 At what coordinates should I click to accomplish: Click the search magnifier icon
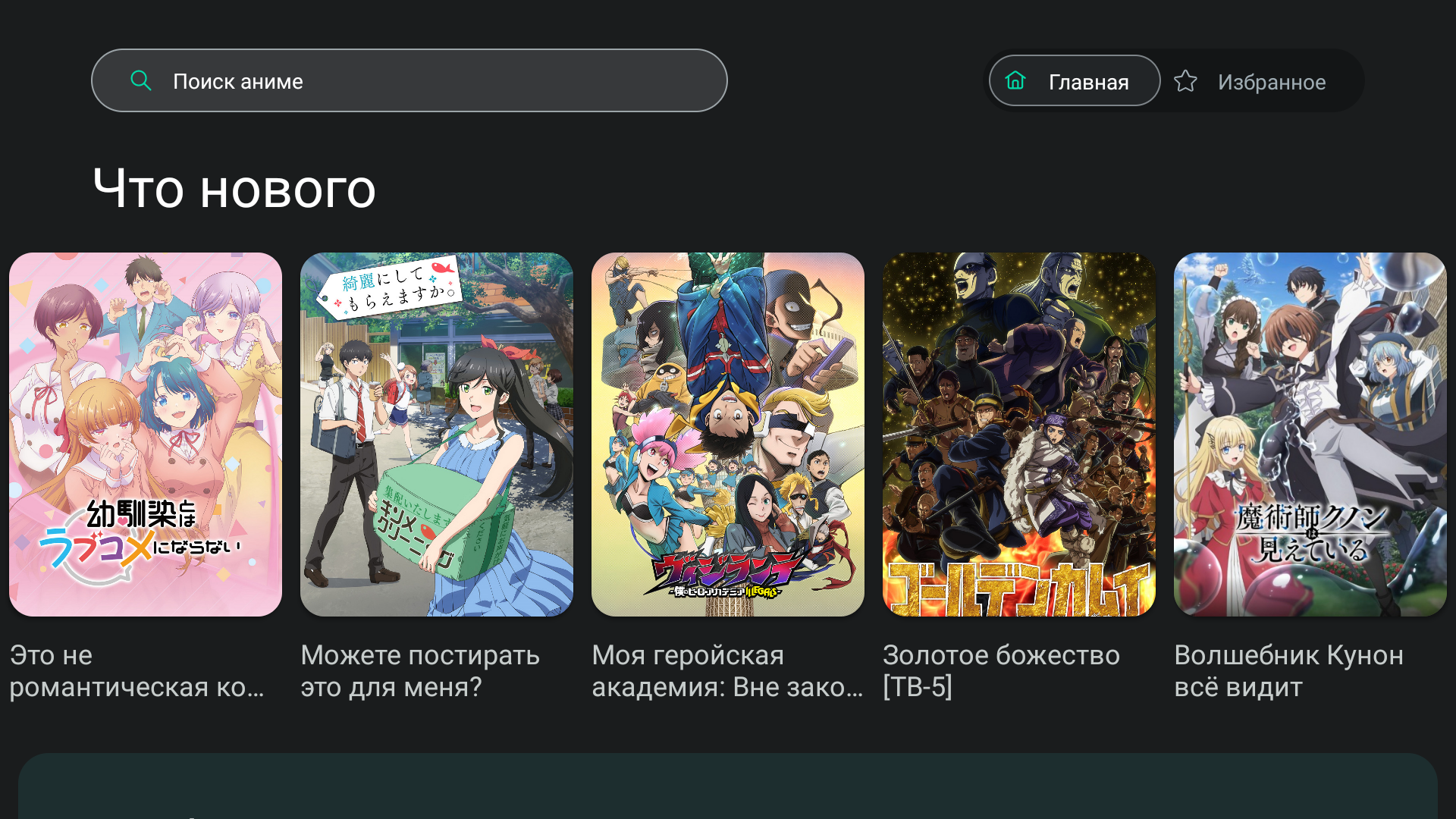[141, 80]
